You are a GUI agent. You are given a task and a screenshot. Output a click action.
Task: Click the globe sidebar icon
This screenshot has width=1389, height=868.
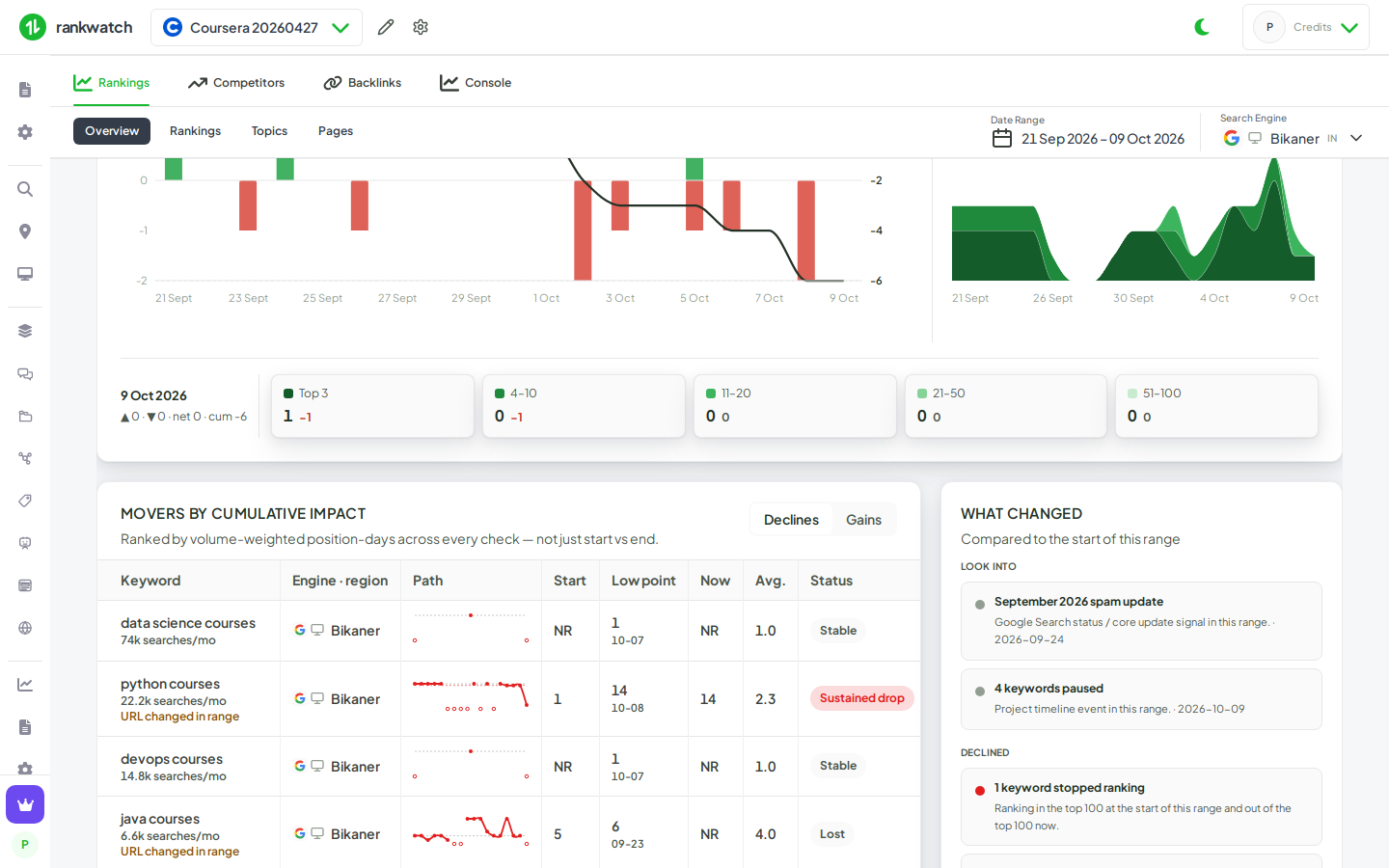[25, 628]
